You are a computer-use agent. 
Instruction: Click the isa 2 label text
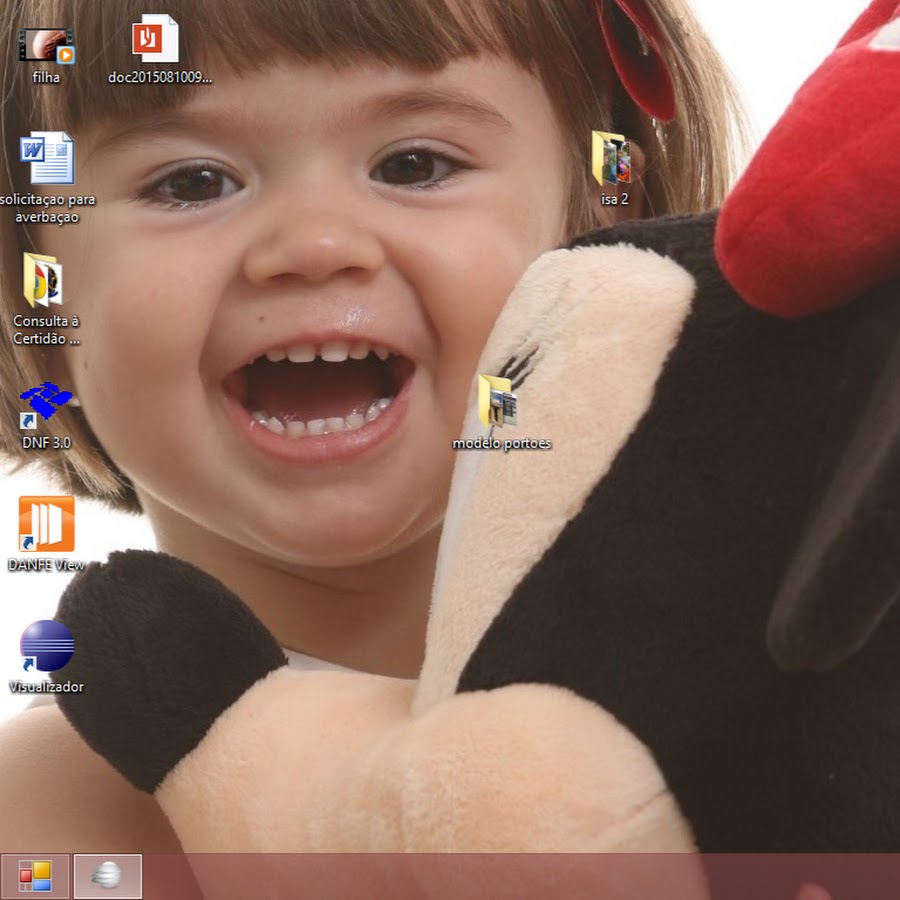coord(615,199)
